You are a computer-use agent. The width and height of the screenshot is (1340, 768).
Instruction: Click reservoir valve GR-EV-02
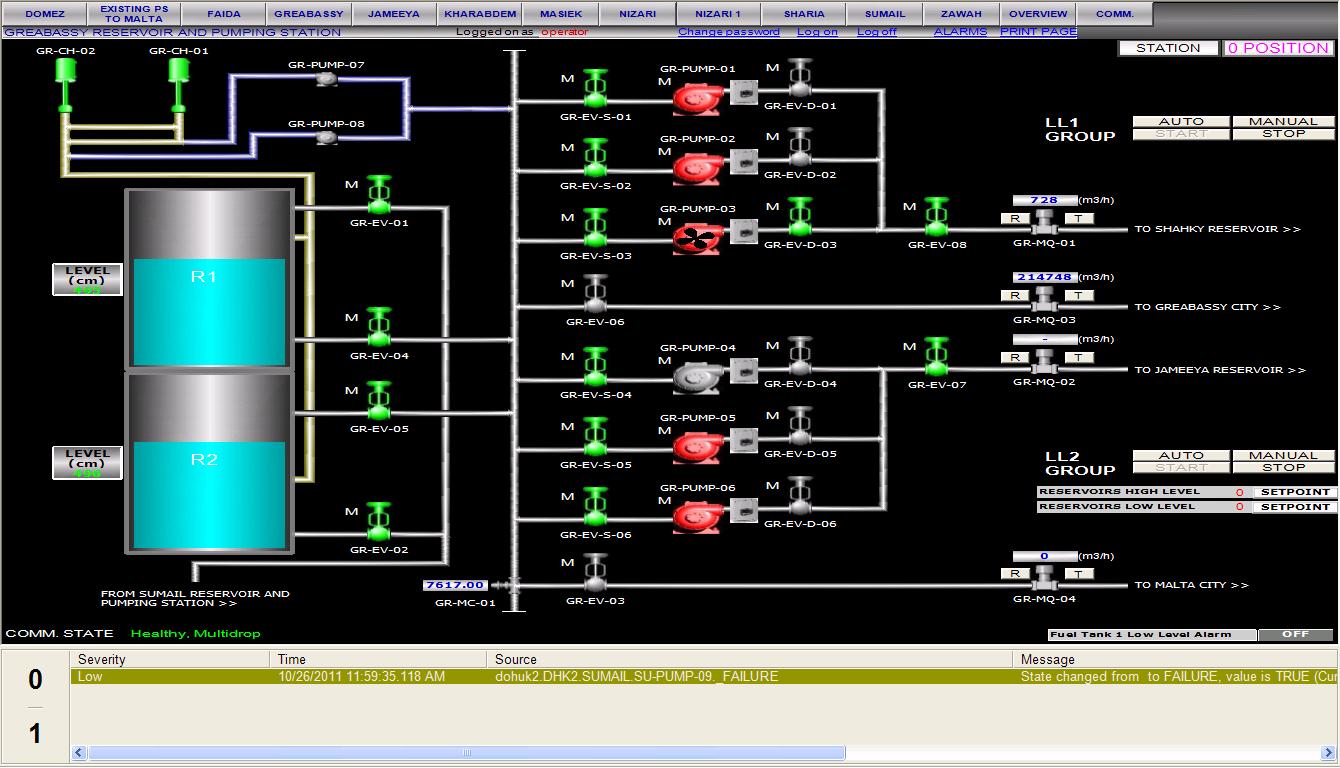378,523
